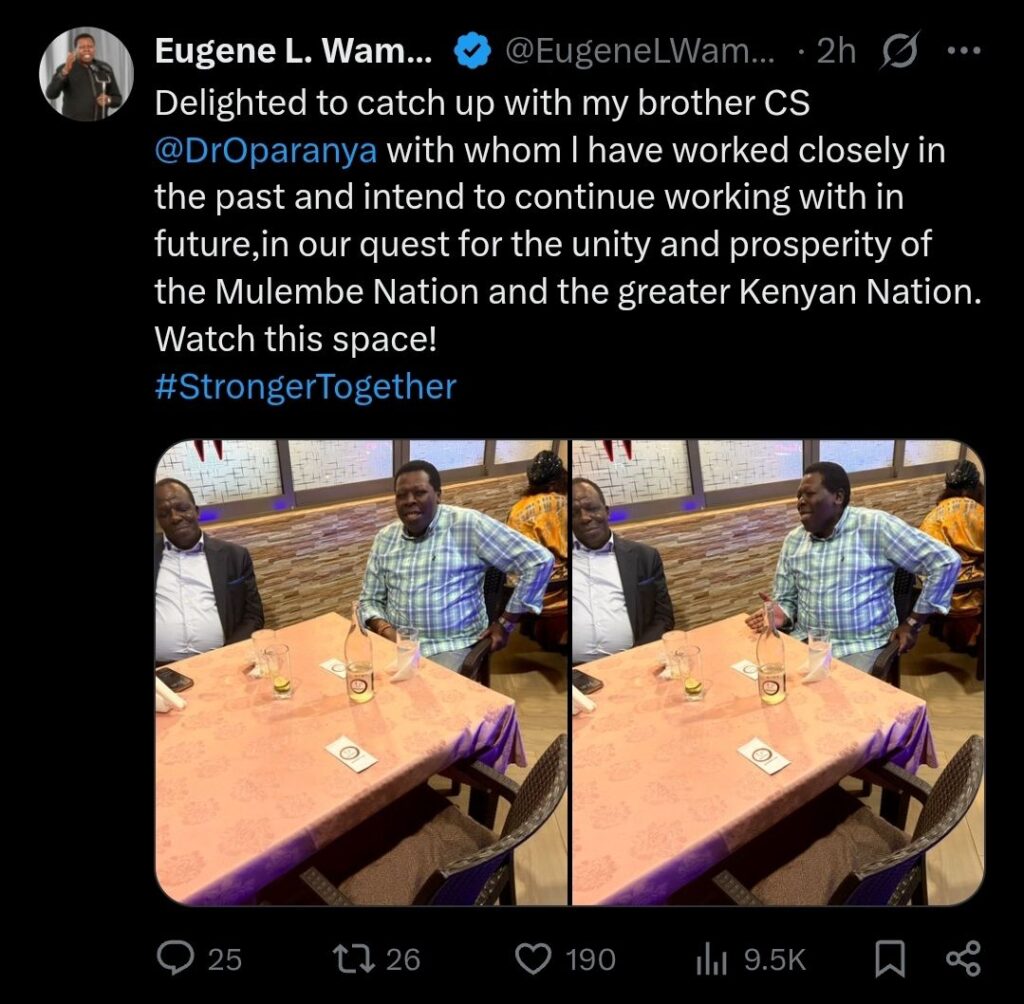Image resolution: width=1024 pixels, height=1004 pixels.
Task: Click the 9.5K views count
Action: (774, 960)
